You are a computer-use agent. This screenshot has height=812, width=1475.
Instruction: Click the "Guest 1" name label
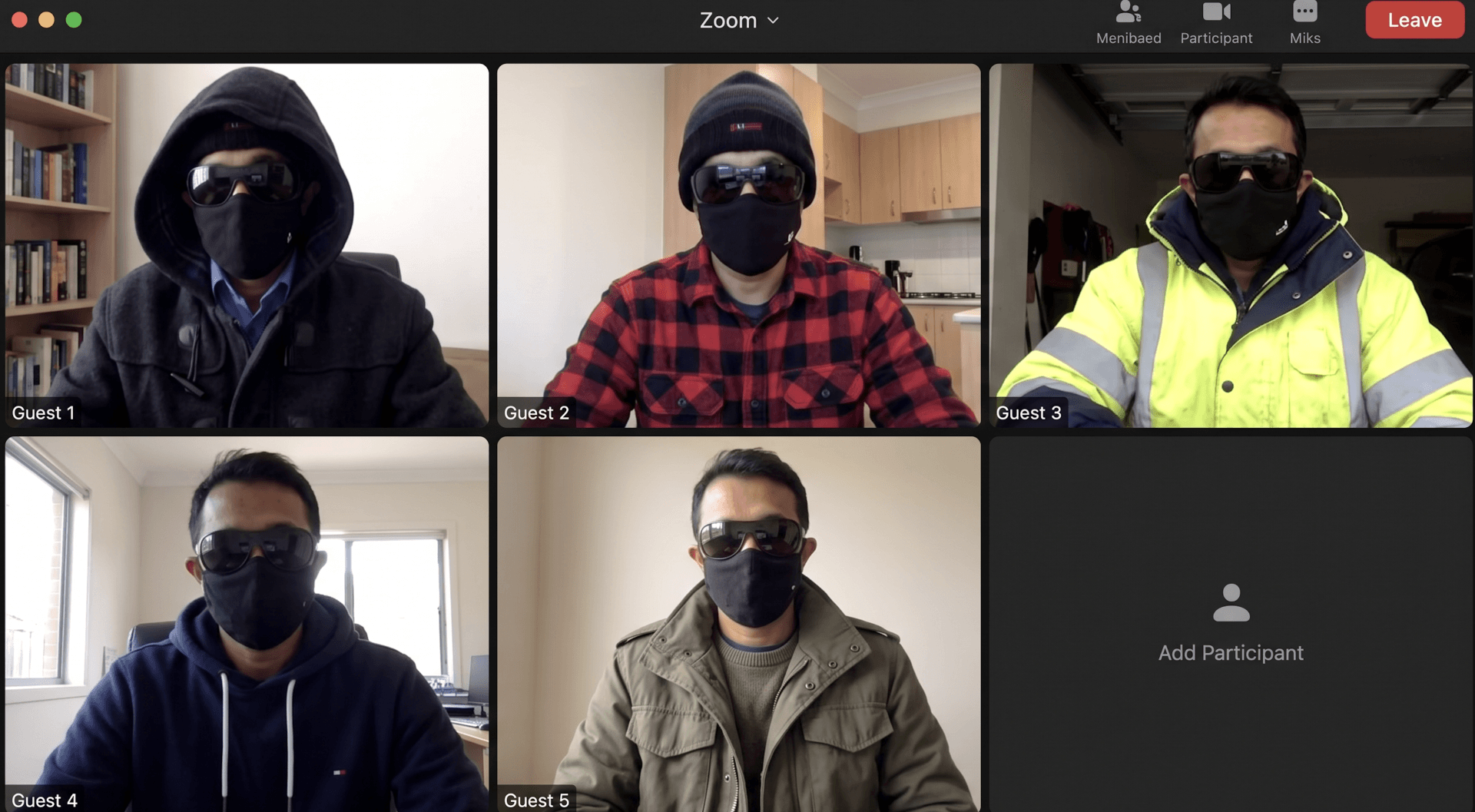coord(44,413)
